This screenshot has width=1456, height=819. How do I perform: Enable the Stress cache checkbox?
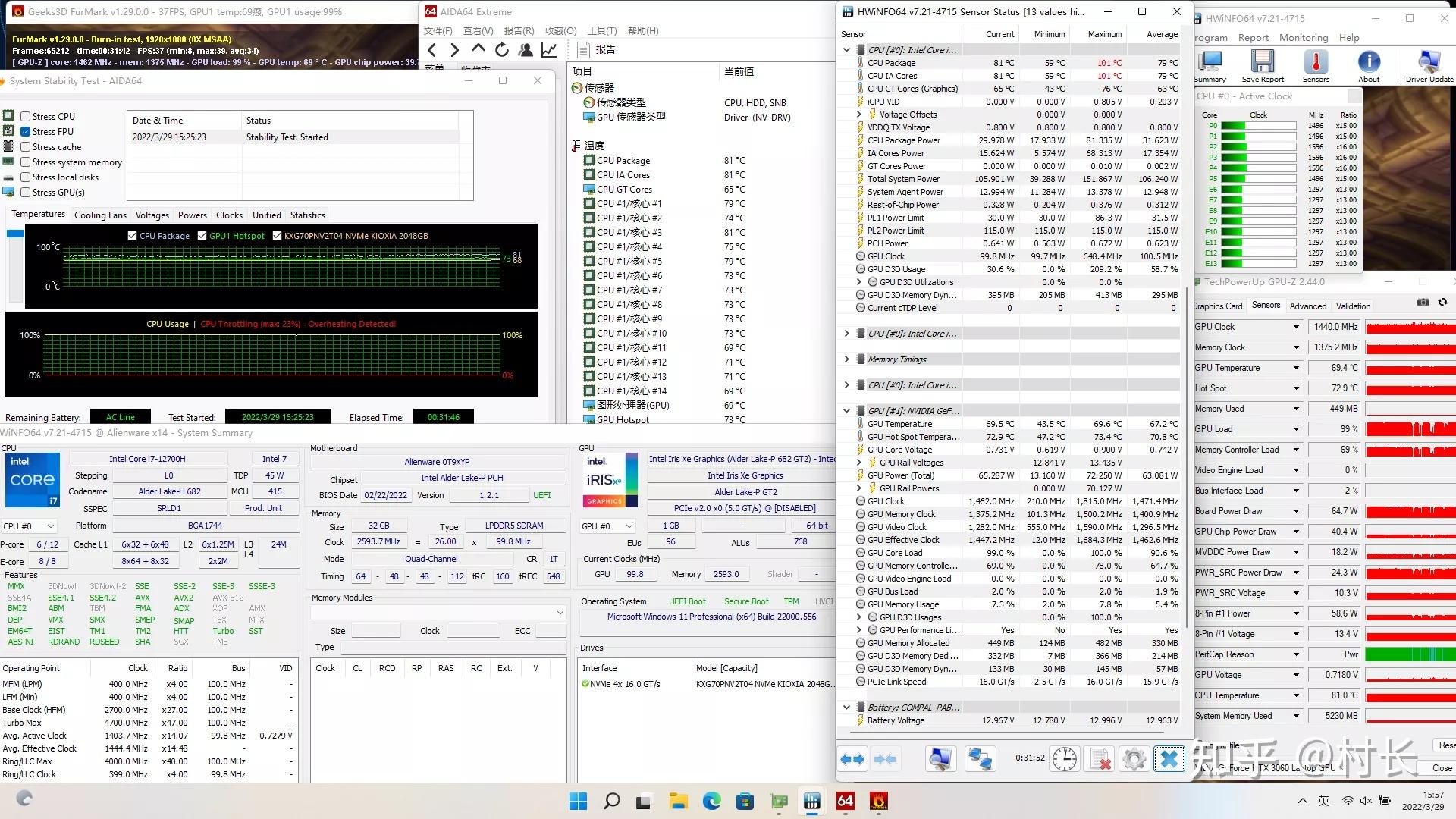[26, 146]
